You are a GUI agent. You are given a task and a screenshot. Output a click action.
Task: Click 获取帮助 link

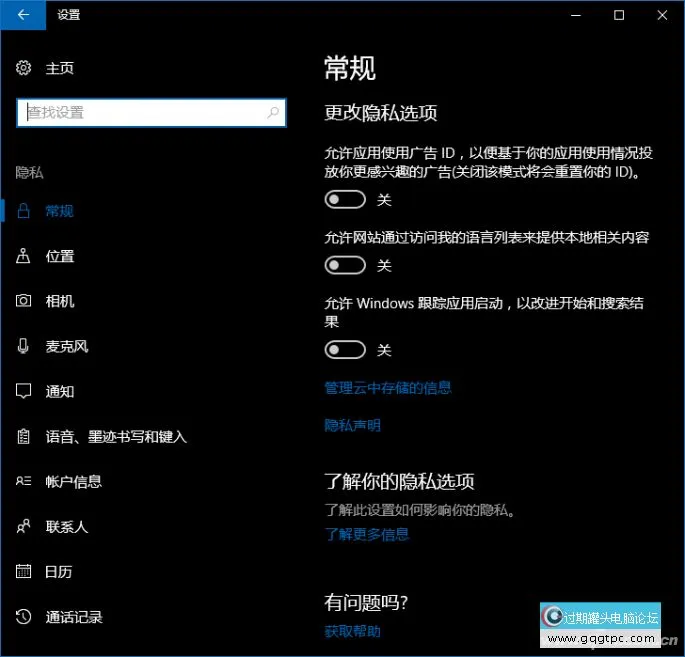353,631
